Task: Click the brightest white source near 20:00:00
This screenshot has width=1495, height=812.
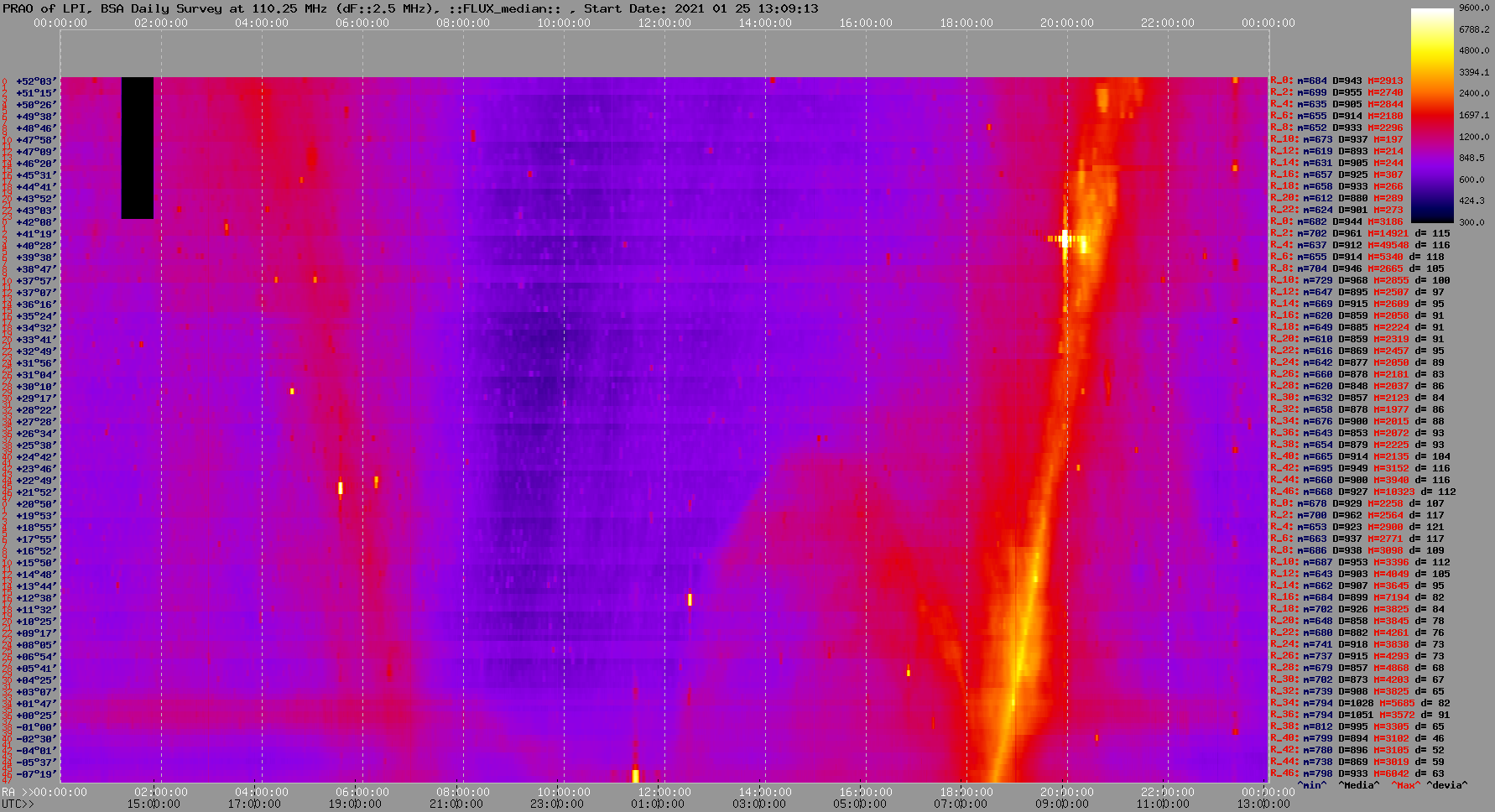Action: click(x=1065, y=239)
